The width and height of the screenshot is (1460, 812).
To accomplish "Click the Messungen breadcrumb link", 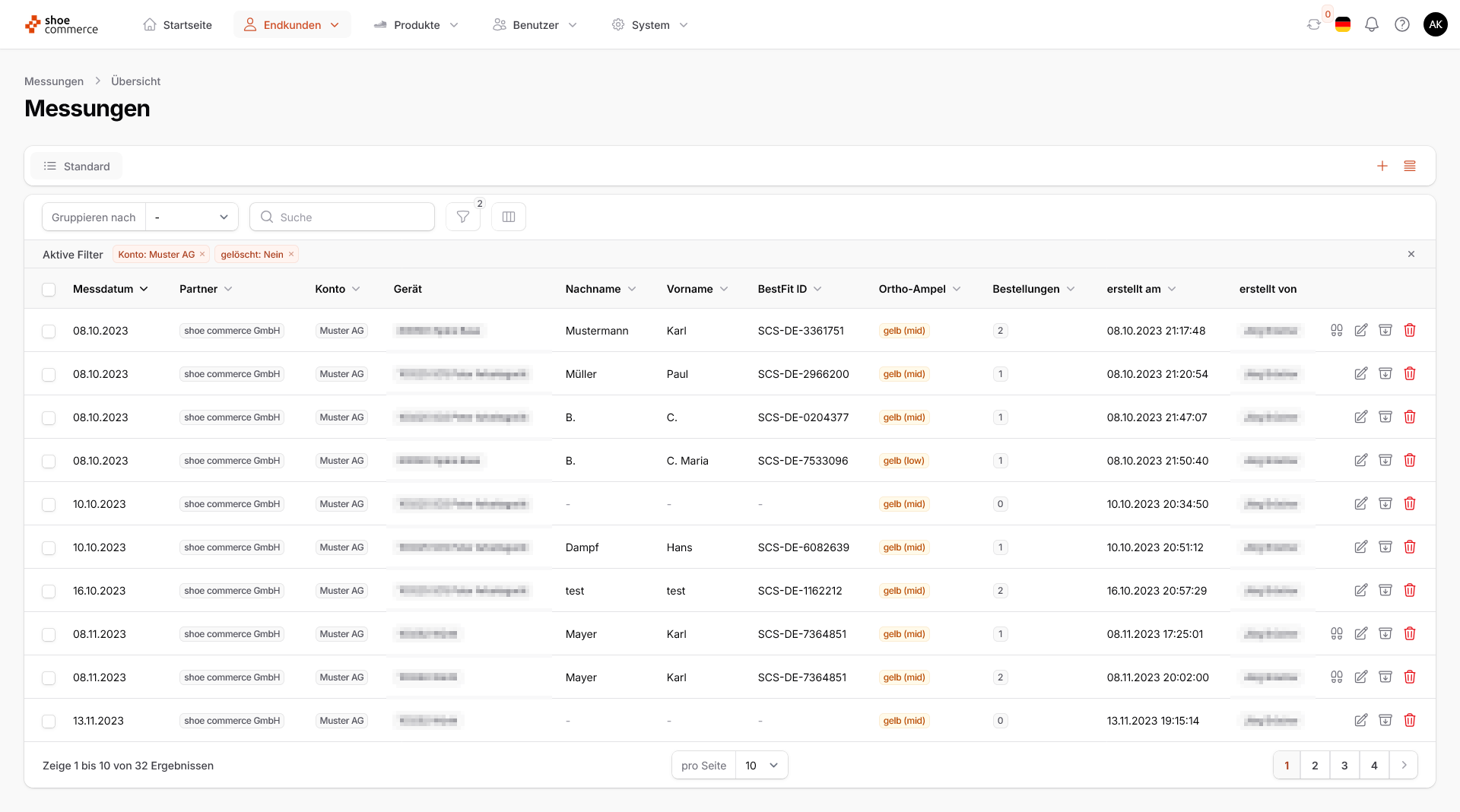I will point(54,81).
